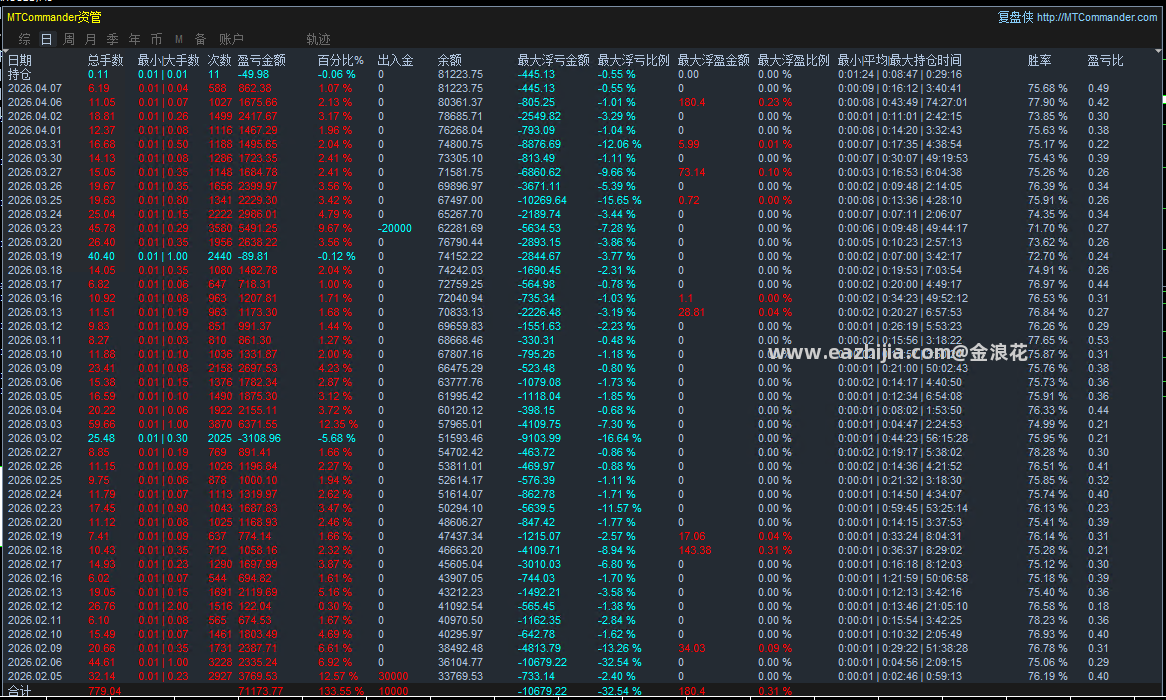Viewport: 1166px width, 700px height.
Task: Sort by the 盈亏比 column header
Action: coord(1106,60)
